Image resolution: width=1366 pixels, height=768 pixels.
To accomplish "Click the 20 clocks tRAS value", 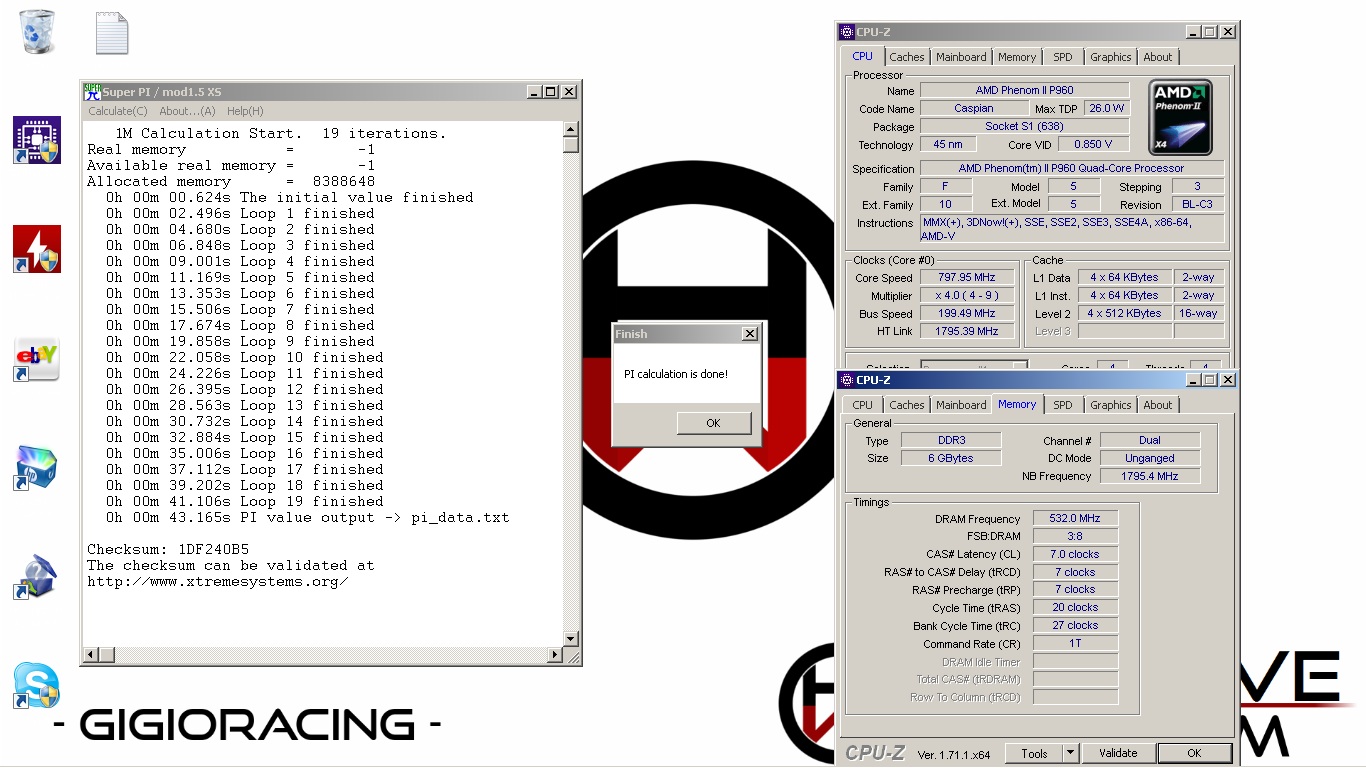I will (1075, 607).
